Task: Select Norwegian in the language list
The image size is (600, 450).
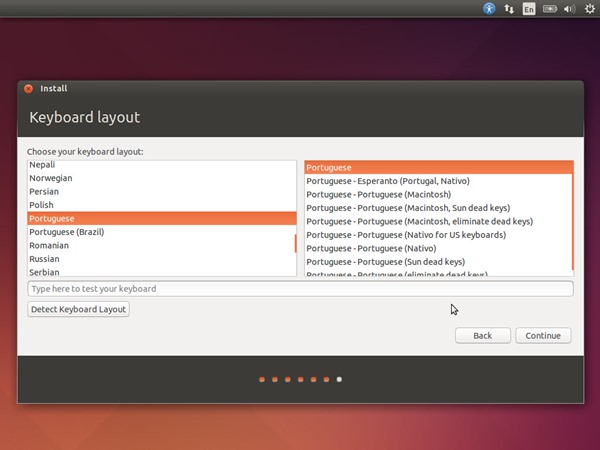Action: point(162,178)
